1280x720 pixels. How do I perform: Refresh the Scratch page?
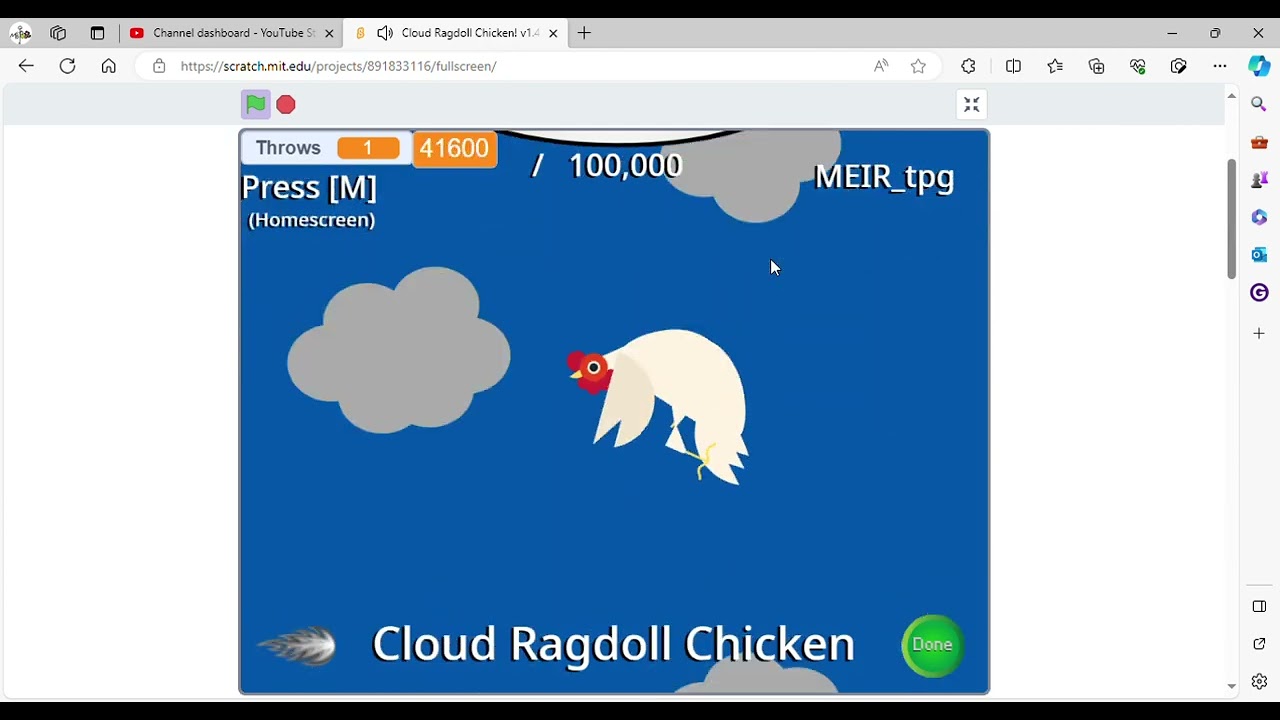pyautogui.click(x=67, y=66)
